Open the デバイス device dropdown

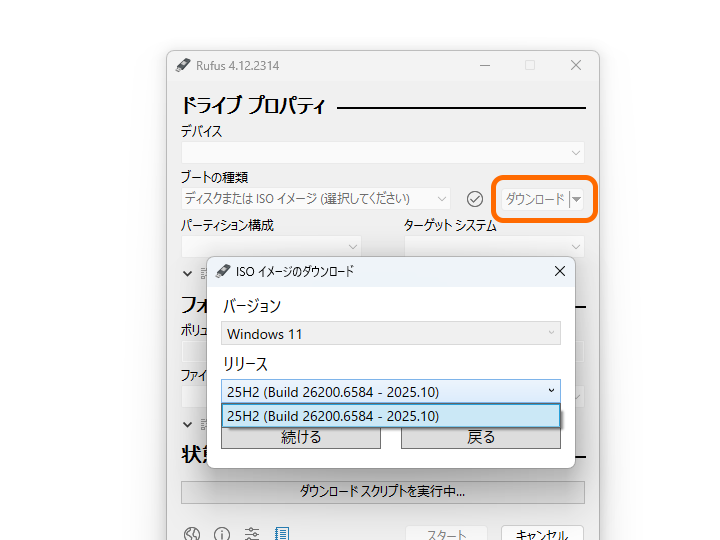[x=382, y=152]
